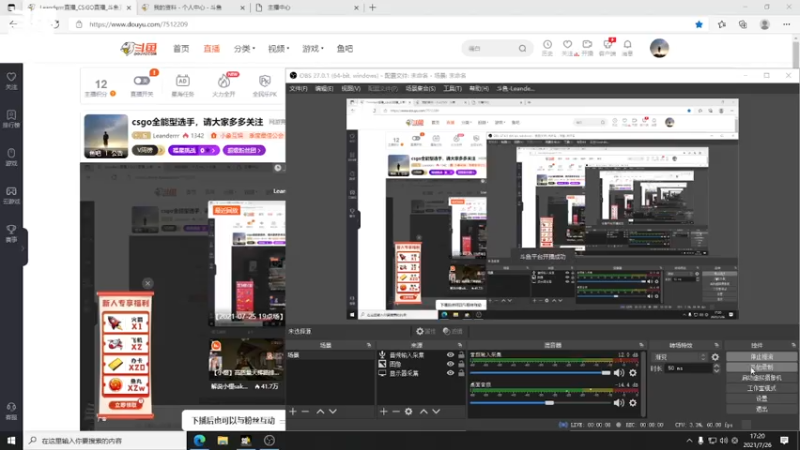Image resolution: width=800 pixels, height=450 pixels.
Task: Click the browser address bar URL
Action: pos(138,24)
